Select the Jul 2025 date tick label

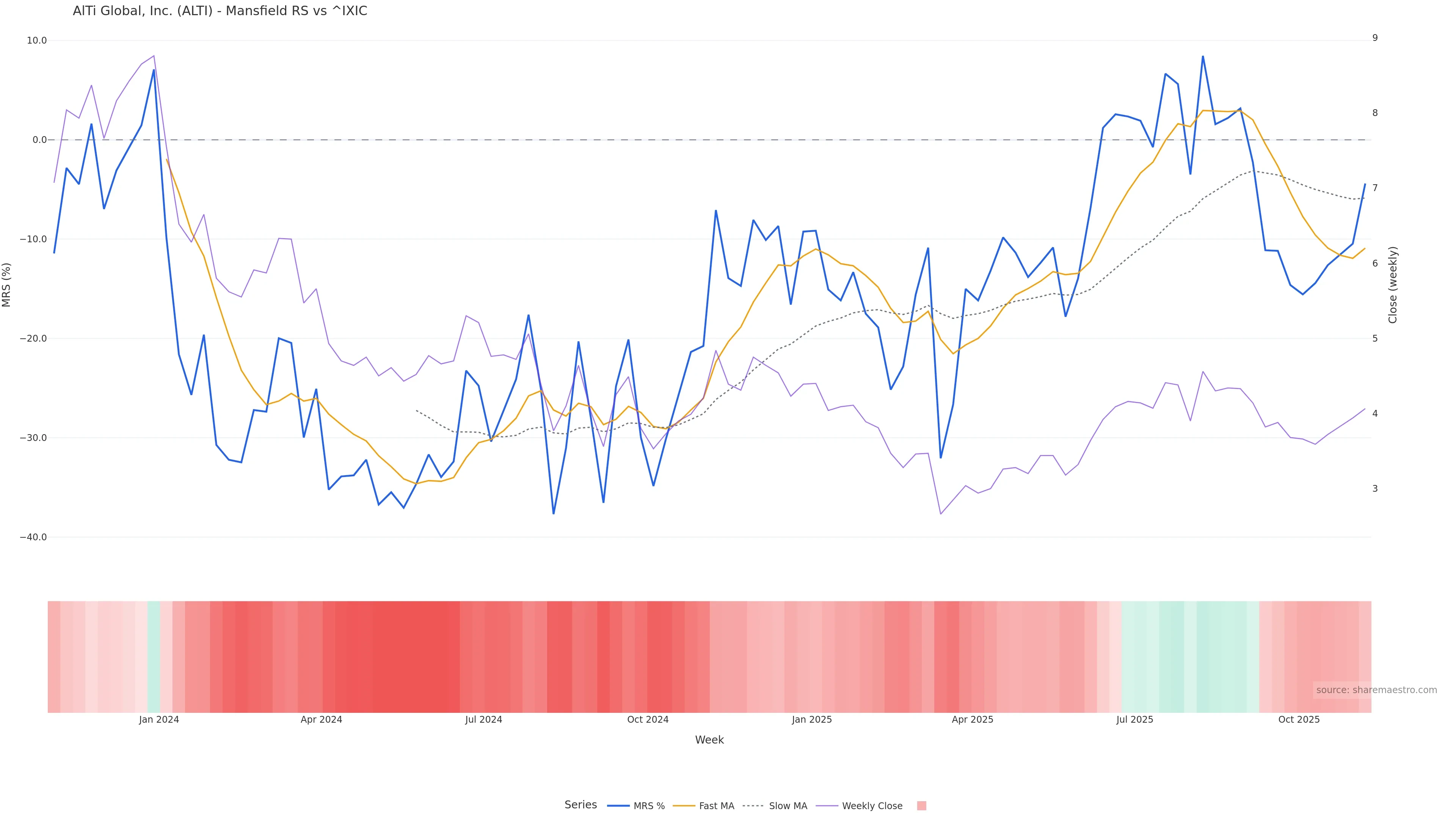1134,720
